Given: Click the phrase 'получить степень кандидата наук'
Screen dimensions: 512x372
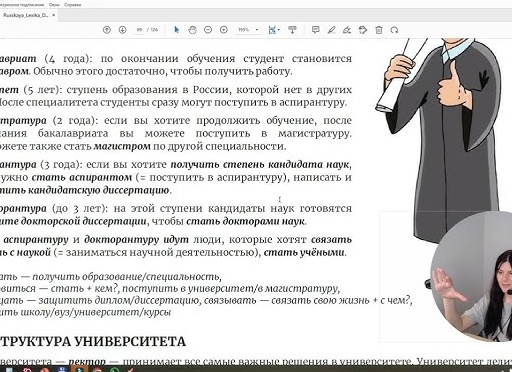Looking at the screenshot, I should coord(260,164).
